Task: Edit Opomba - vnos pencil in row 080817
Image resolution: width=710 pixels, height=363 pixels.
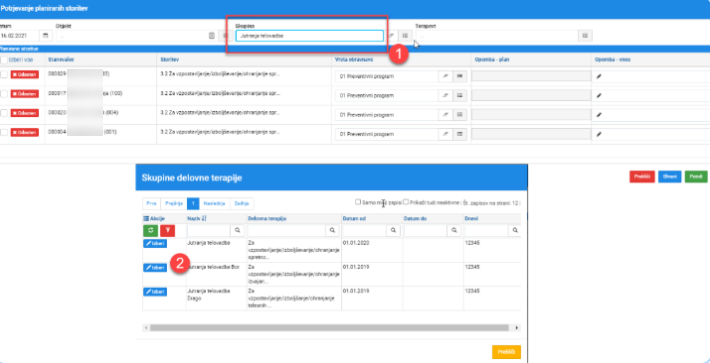Action: click(599, 96)
